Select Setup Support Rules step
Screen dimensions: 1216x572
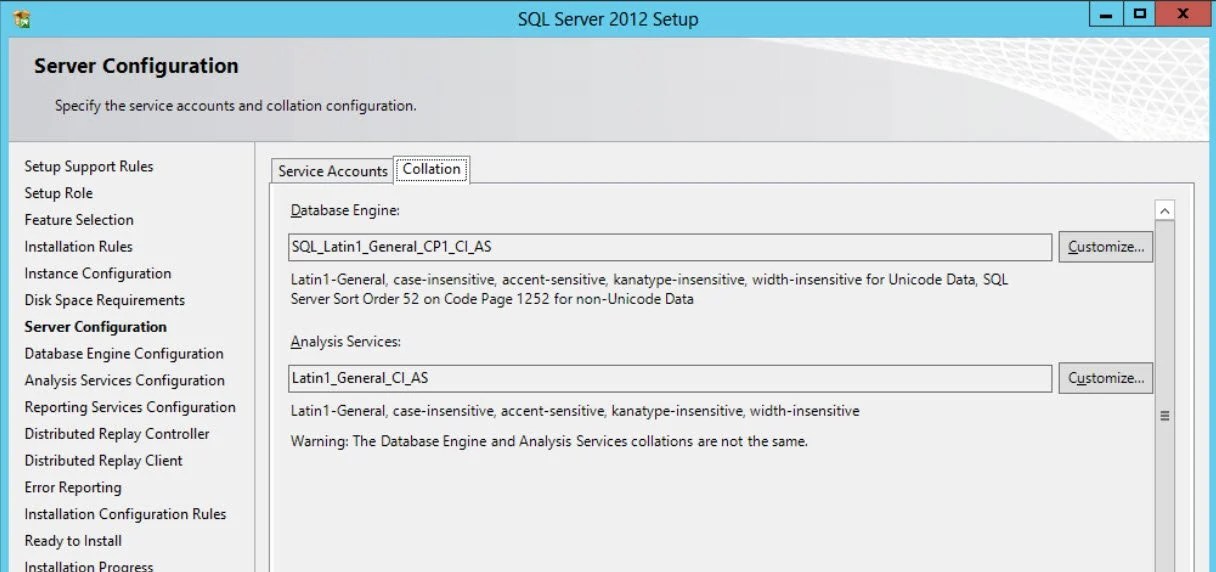(x=89, y=166)
